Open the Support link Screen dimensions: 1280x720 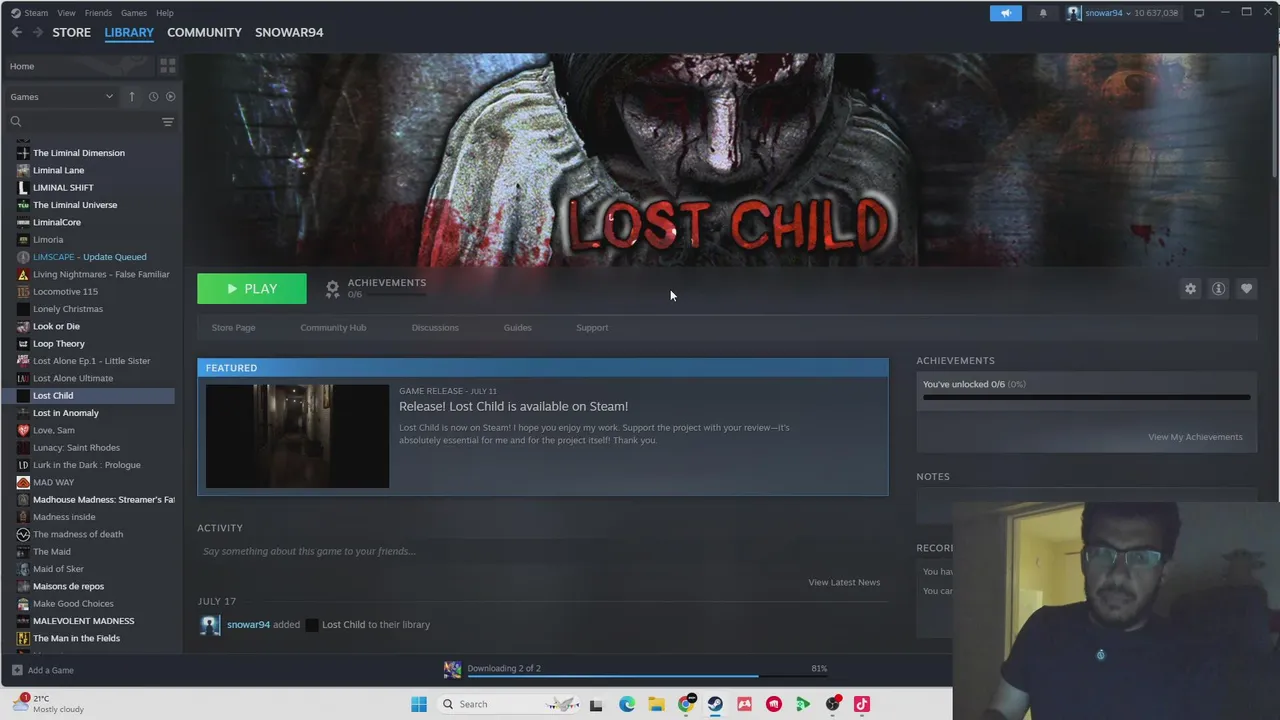click(x=592, y=328)
